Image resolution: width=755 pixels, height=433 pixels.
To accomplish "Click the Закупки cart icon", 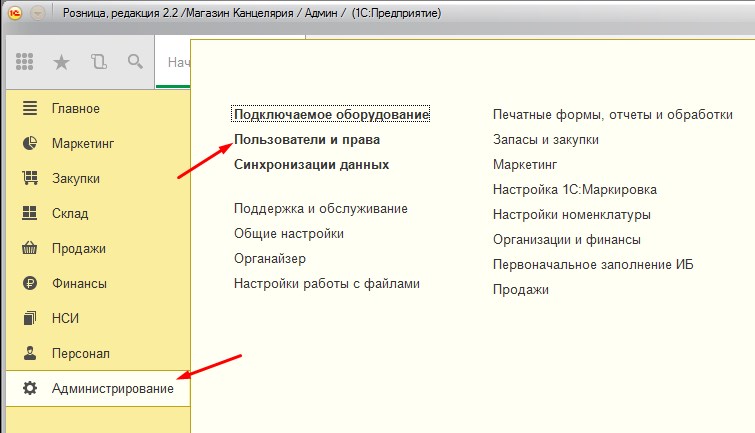I will click(30, 178).
